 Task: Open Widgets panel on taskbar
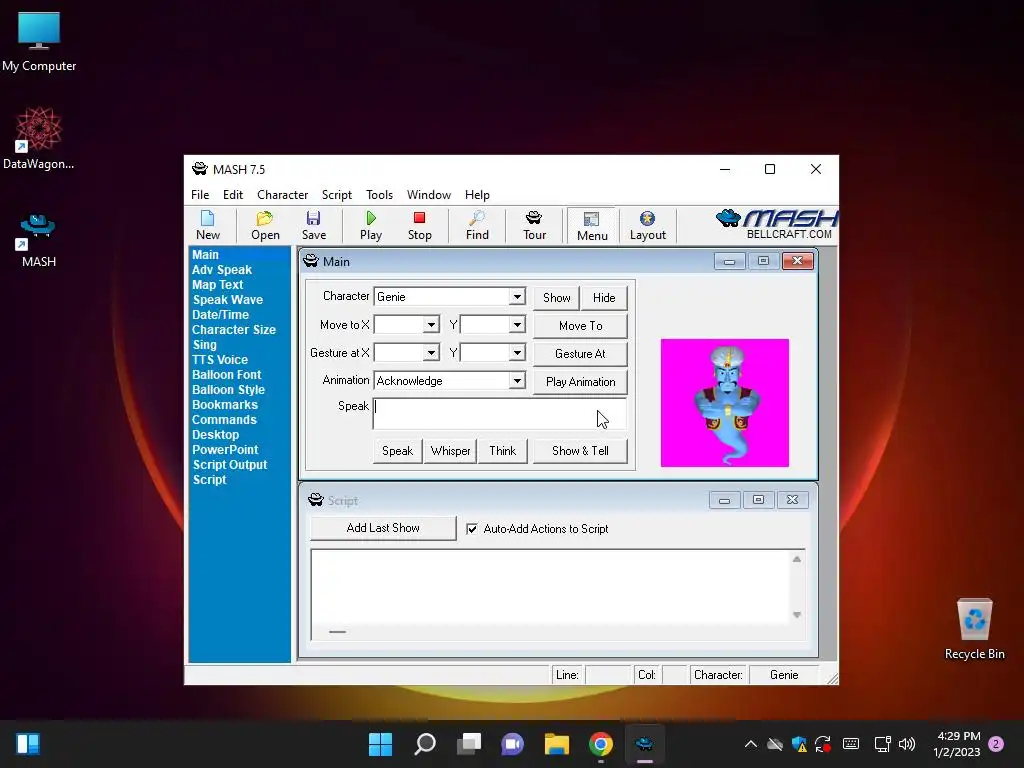point(28,744)
